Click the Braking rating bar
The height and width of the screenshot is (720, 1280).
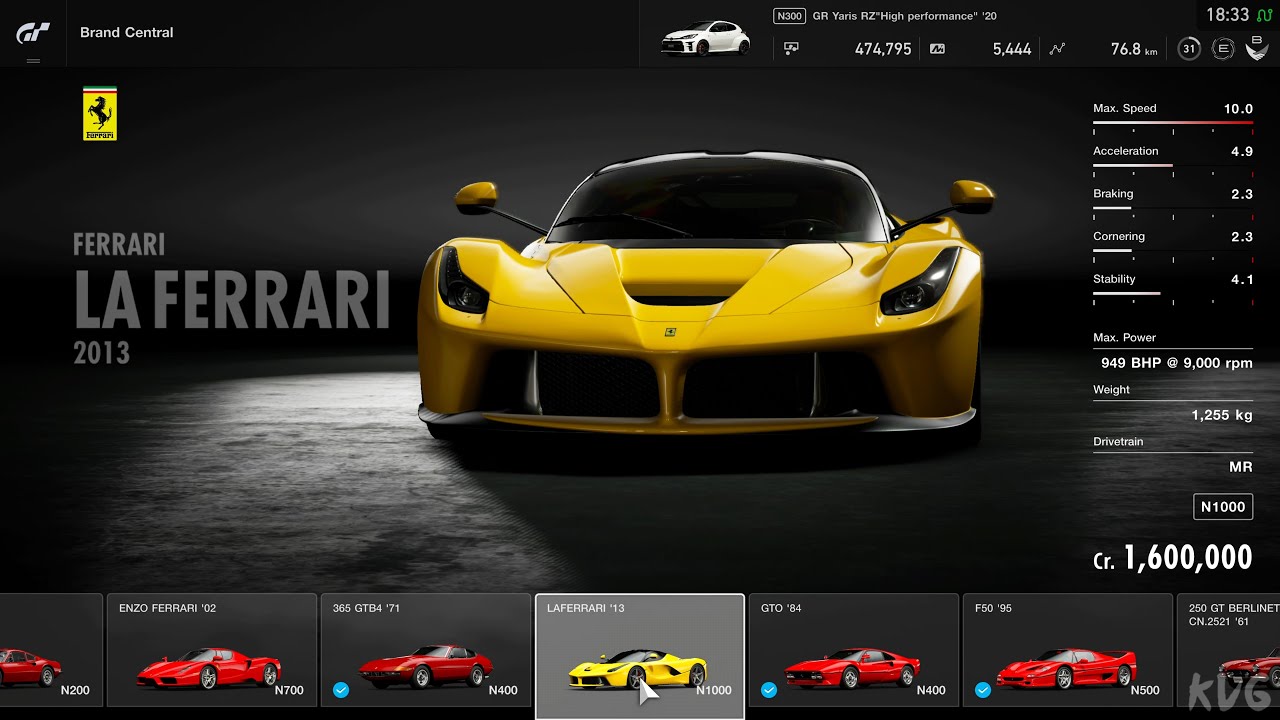click(x=1173, y=209)
